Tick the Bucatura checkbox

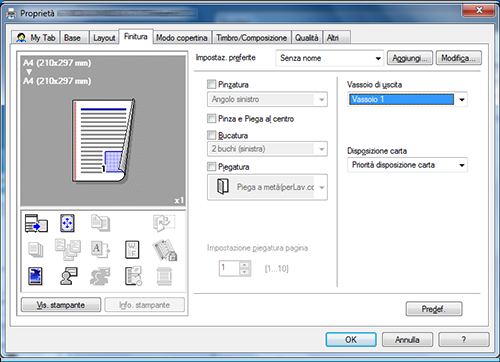pyautogui.click(x=211, y=135)
